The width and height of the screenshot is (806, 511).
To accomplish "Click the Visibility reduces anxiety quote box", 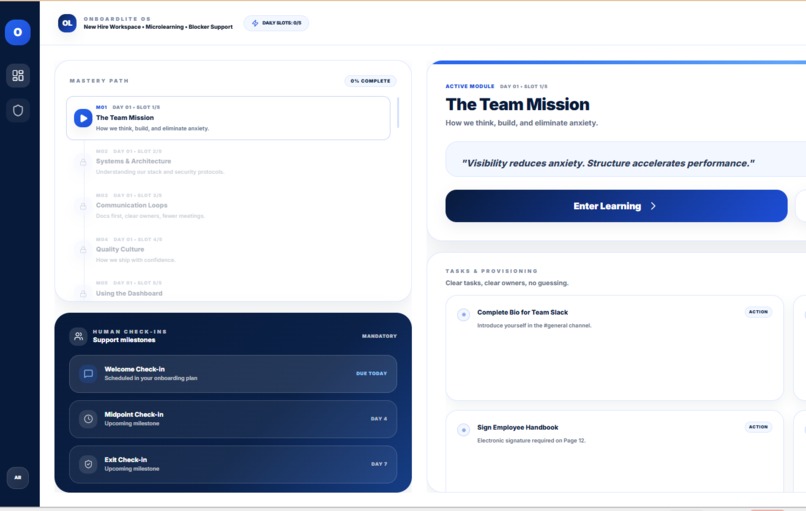I will pyautogui.click(x=626, y=160).
